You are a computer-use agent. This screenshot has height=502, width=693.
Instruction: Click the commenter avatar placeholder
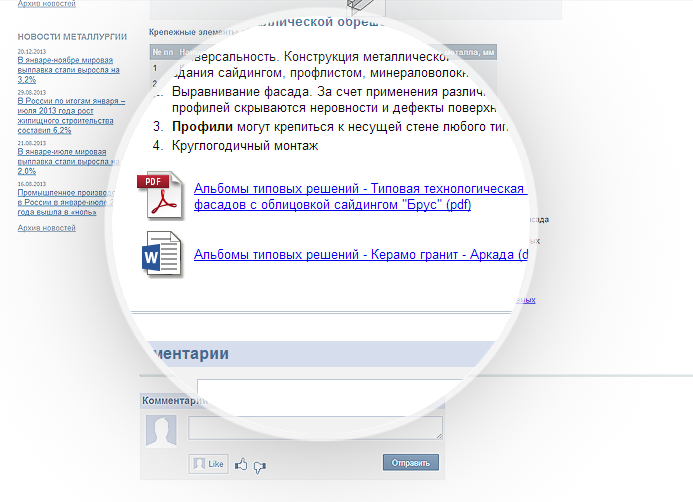coord(161,430)
